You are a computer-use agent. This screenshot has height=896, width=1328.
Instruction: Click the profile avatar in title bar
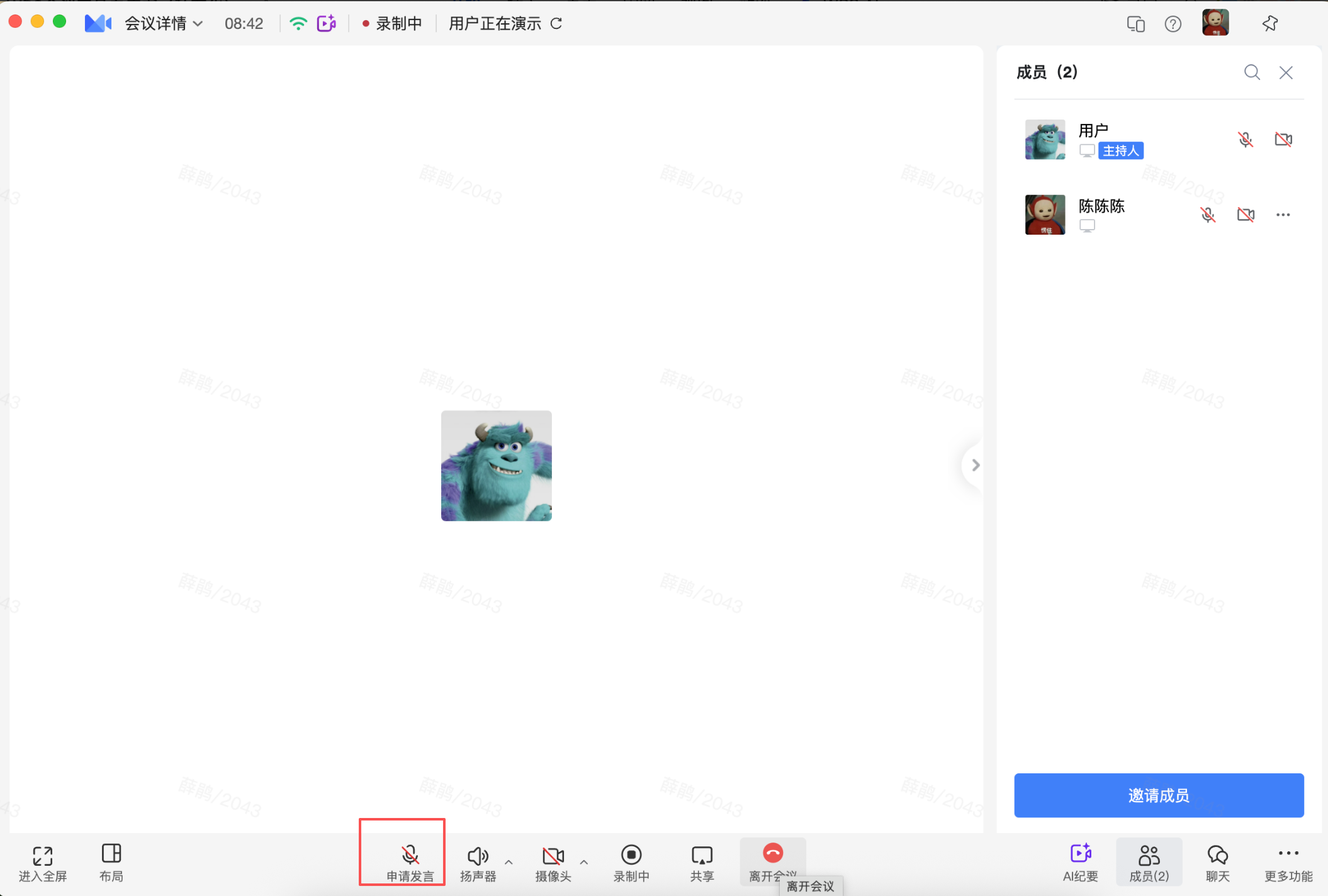pos(1215,23)
